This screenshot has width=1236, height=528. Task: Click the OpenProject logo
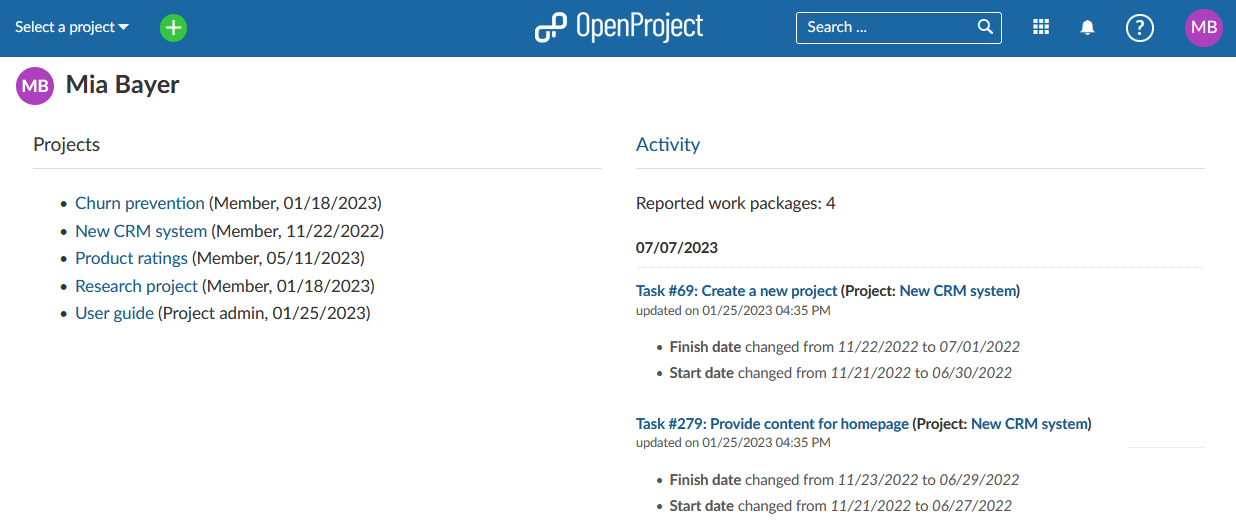[619, 27]
